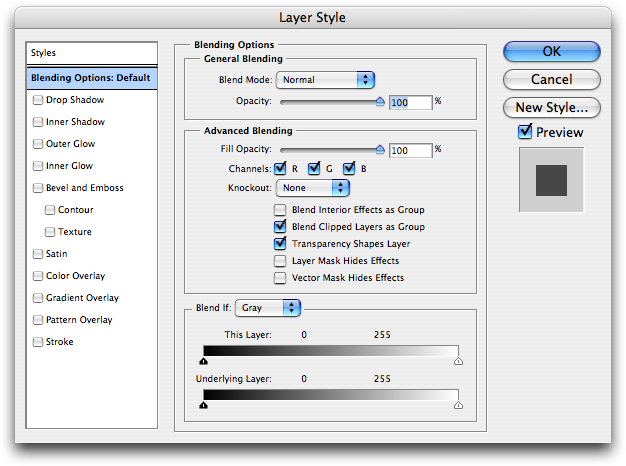
Task: Open the Outer Glow settings label
Action: (71, 144)
